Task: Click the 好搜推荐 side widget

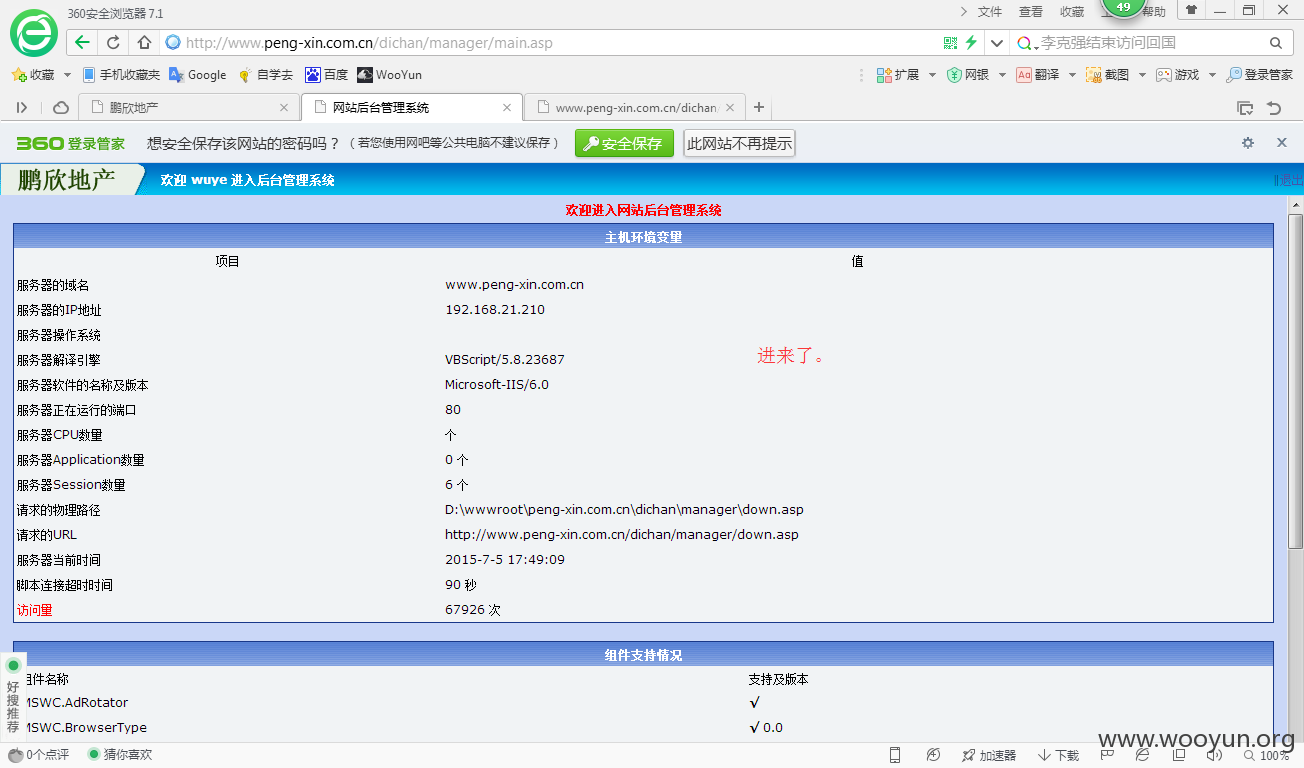Action: click(x=13, y=698)
